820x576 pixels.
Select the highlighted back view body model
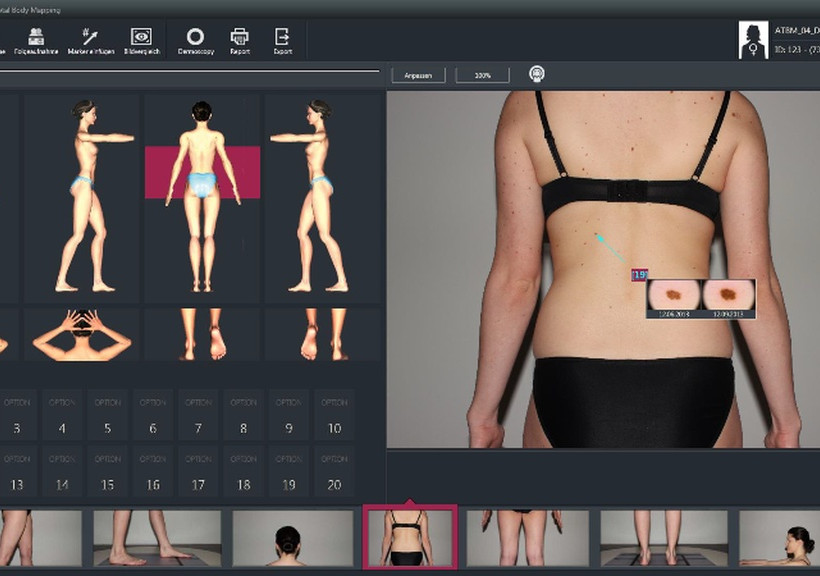tap(202, 196)
